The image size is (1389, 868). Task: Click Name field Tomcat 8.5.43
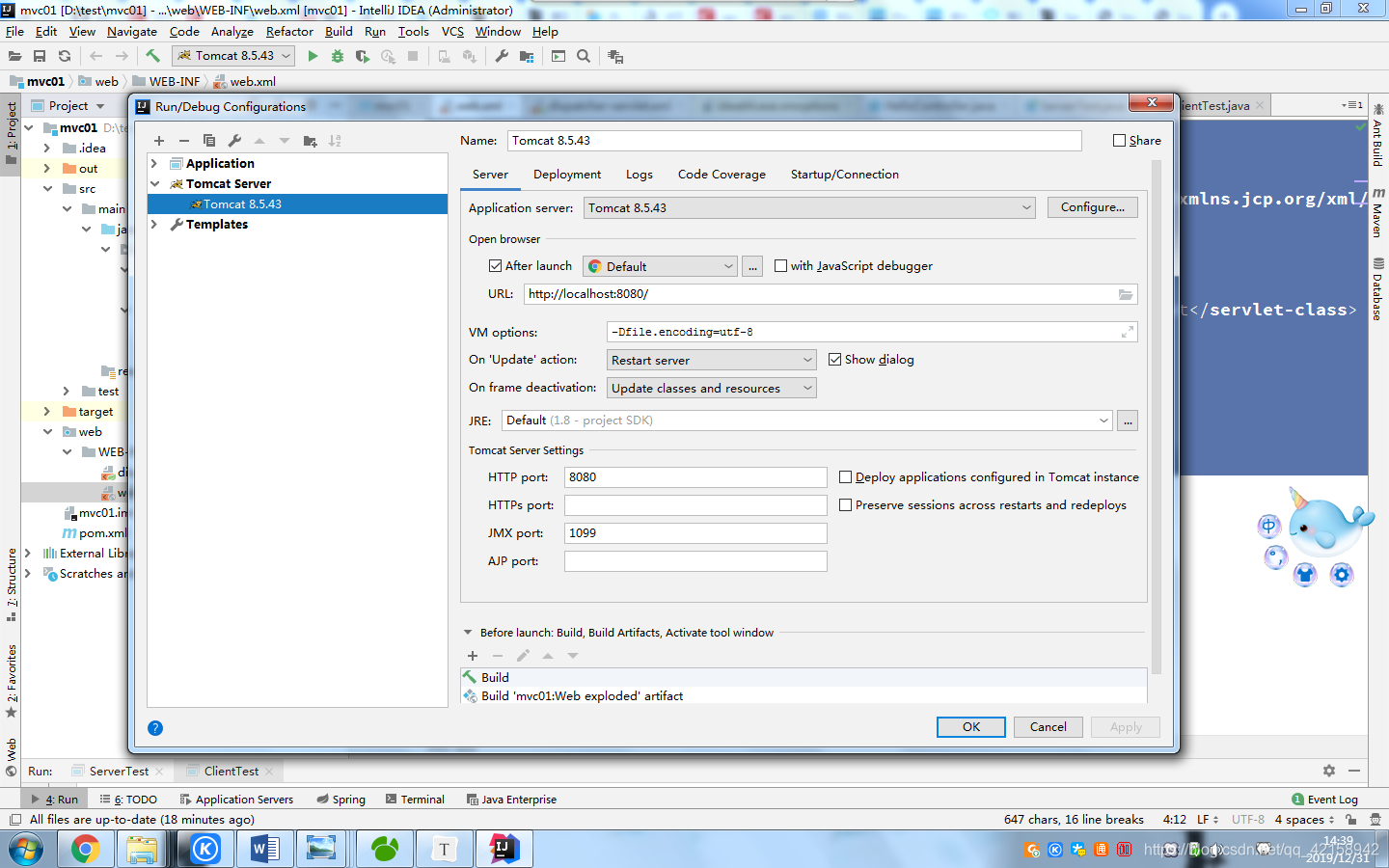click(794, 141)
